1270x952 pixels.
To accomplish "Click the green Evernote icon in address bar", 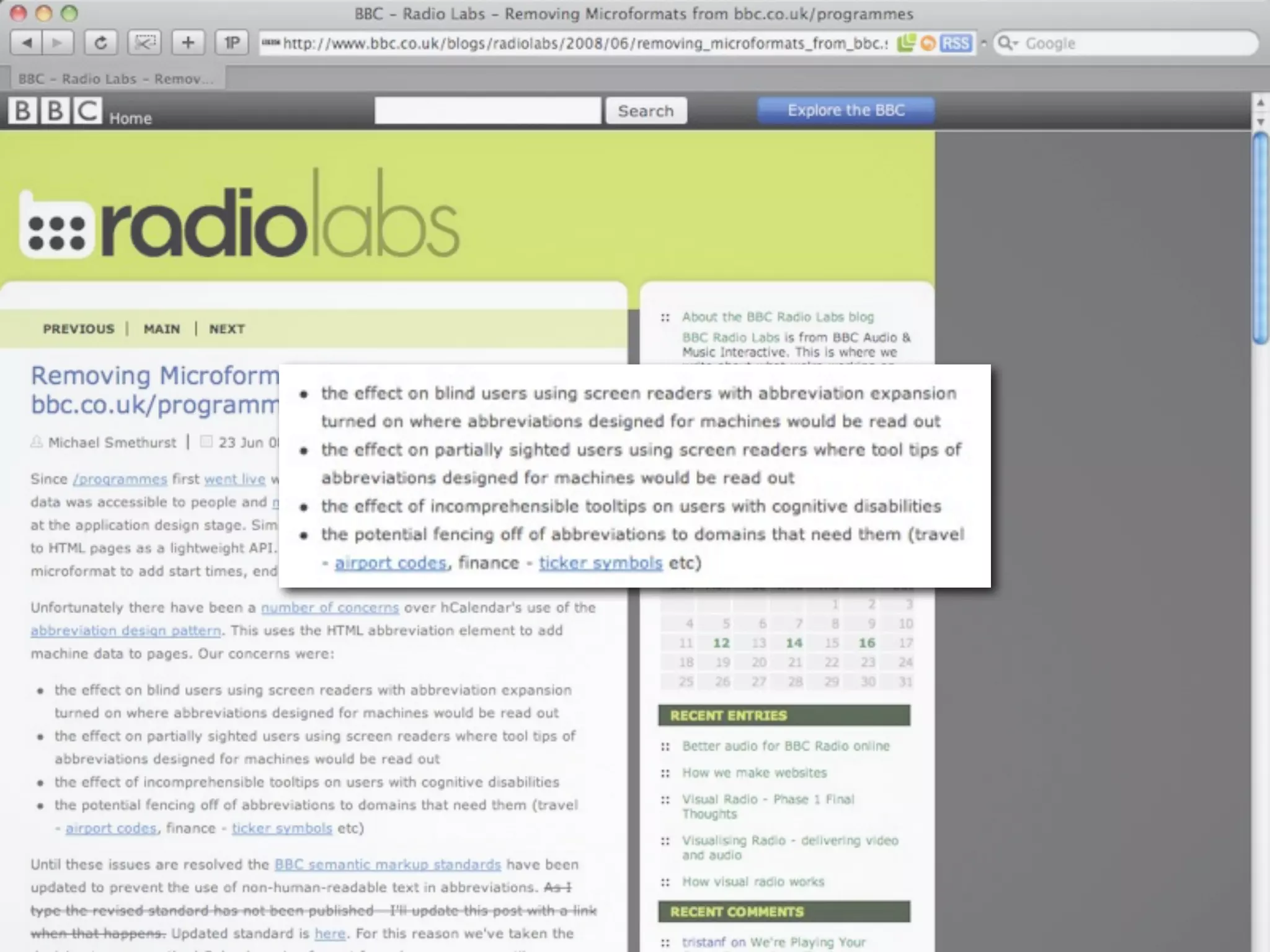I will (x=906, y=43).
